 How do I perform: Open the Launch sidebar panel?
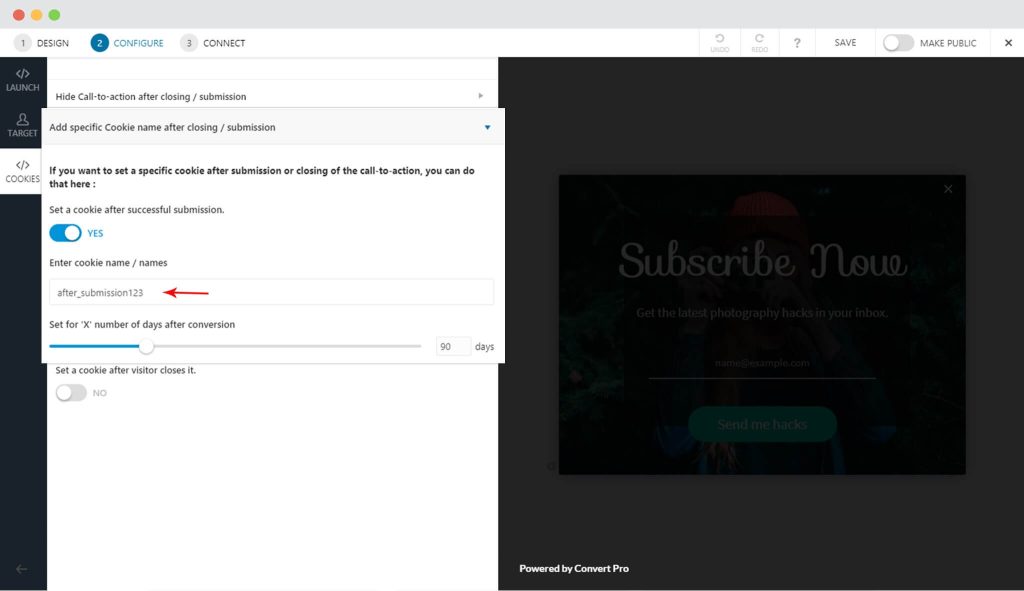click(23, 80)
